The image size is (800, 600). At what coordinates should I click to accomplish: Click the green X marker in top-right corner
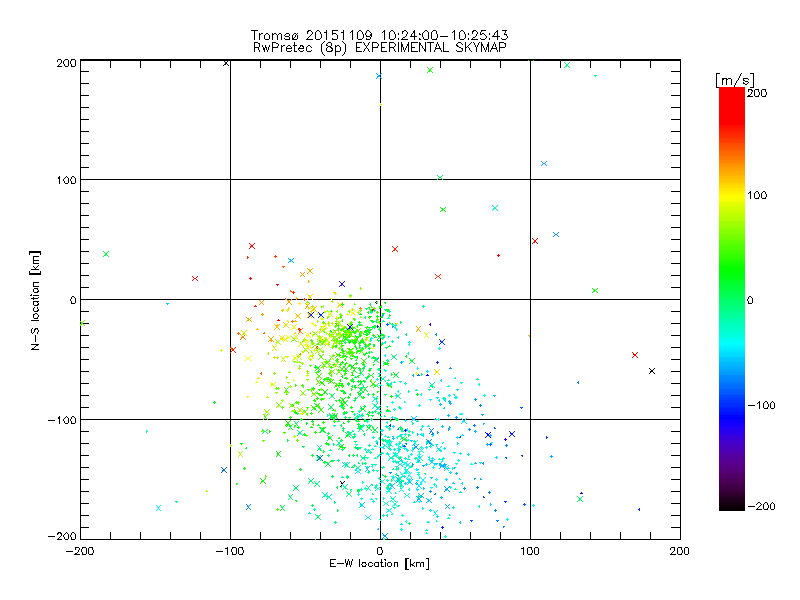(567, 65)
